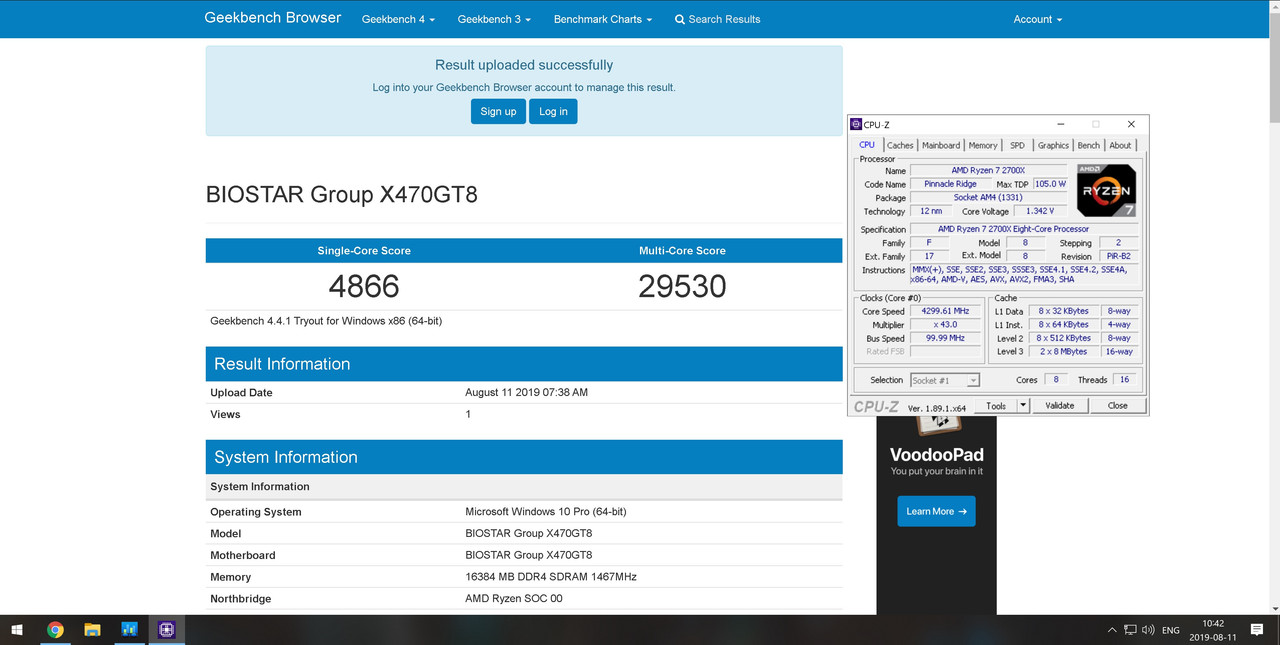The height and width of the screenshot is (645, 1280).
Task: Click the Close button in CPU-Z
Action: [x=1118, y=405]
